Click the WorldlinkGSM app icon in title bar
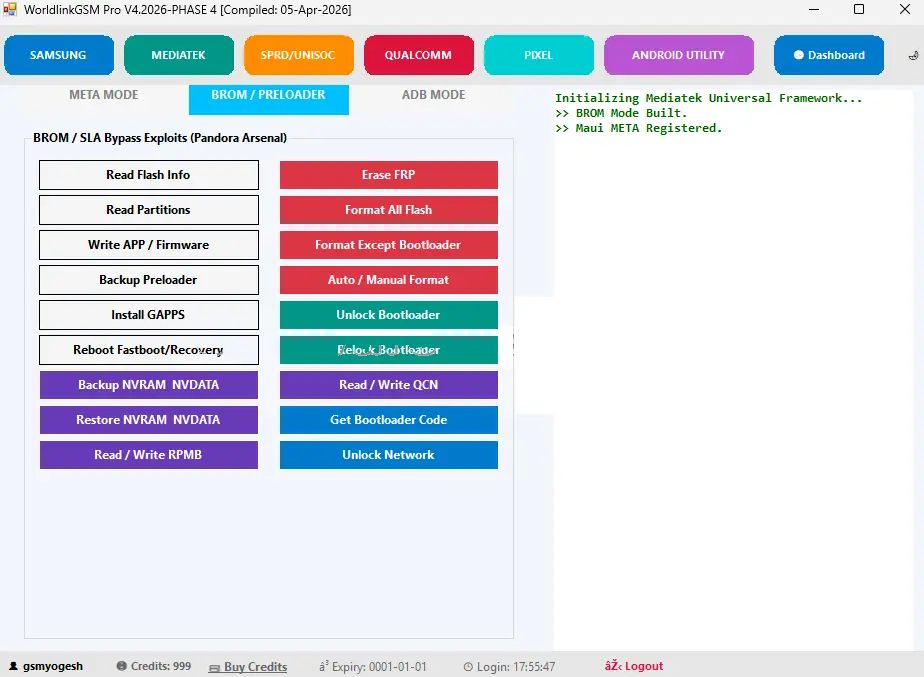Screen dimensions: 924x677 tap(10, 9)
